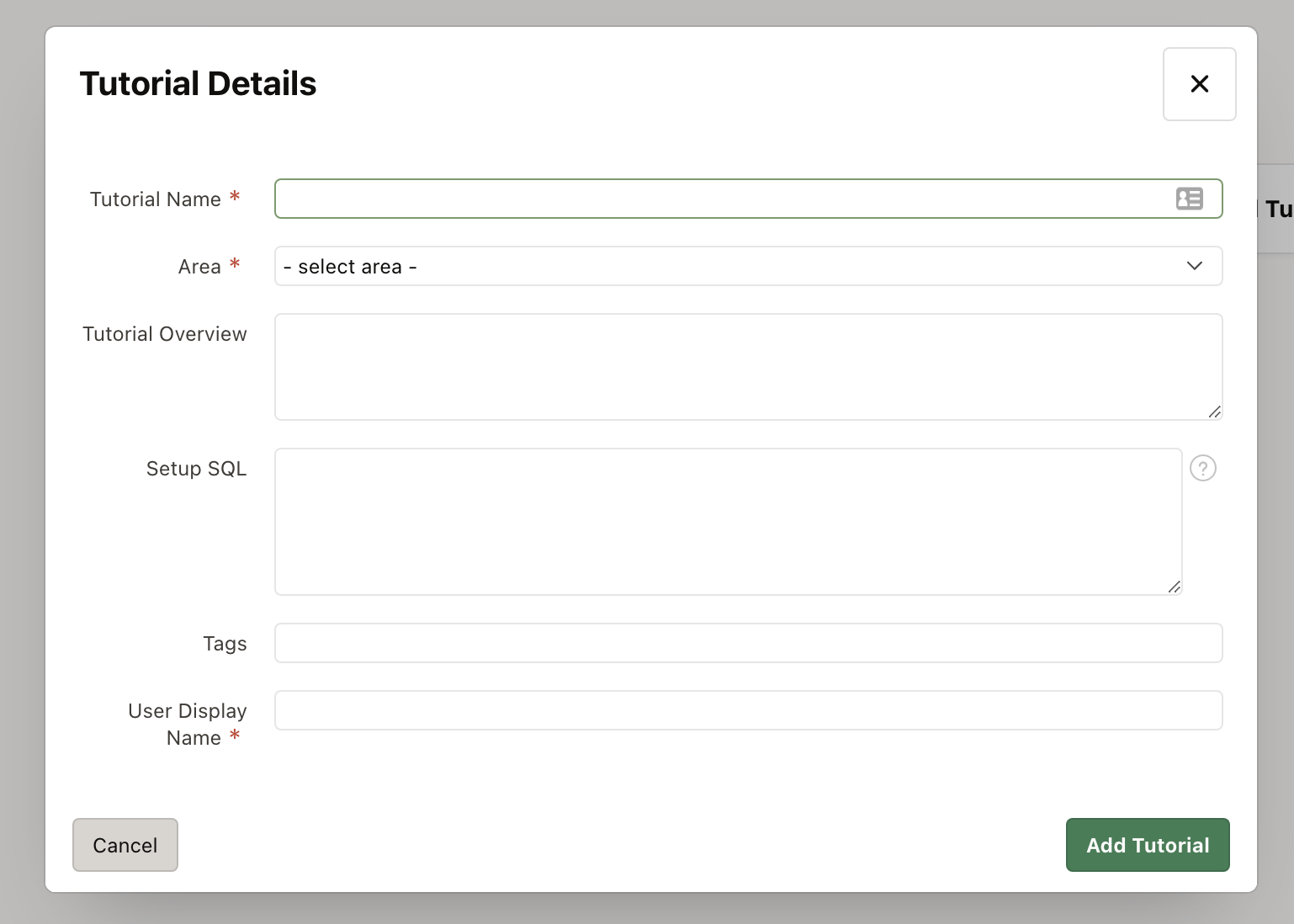Image resolution: width=1294 pixels, height=924 pixels.
Task: Click the Tags label
Action: click(225, 644)
